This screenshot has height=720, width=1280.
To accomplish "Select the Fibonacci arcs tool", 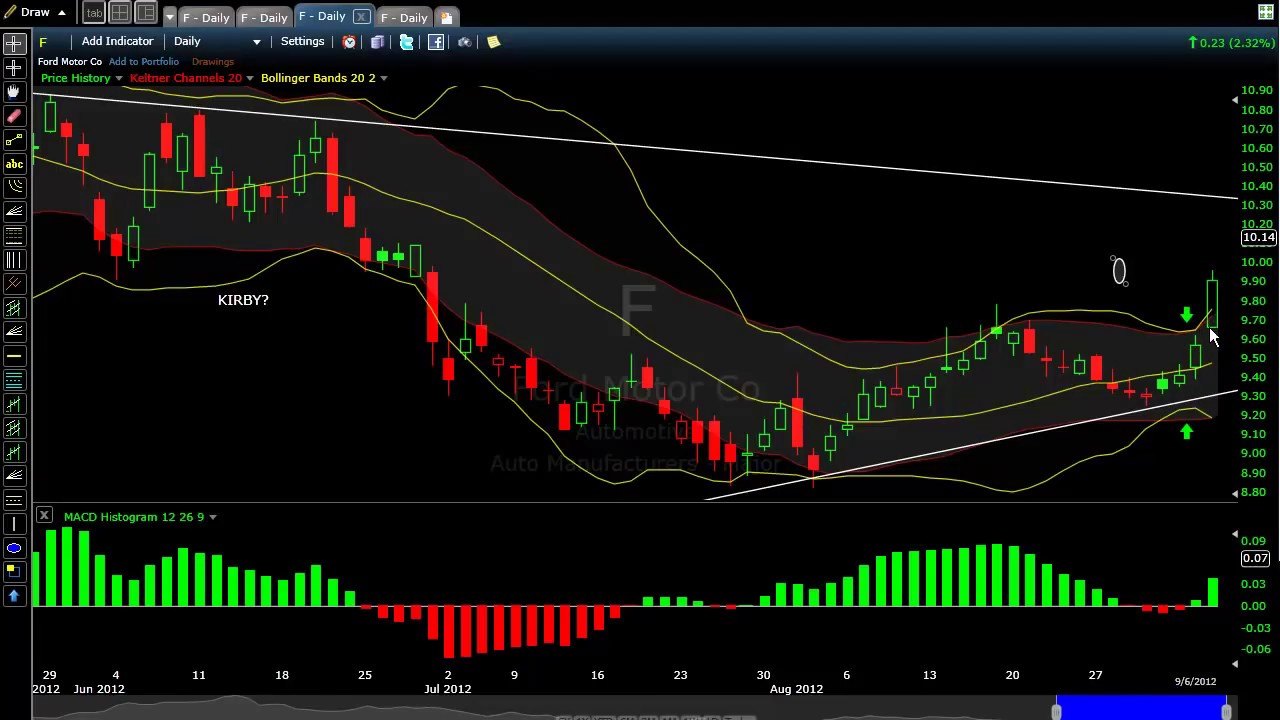I will pyautogui.click(x=14, y=187).
